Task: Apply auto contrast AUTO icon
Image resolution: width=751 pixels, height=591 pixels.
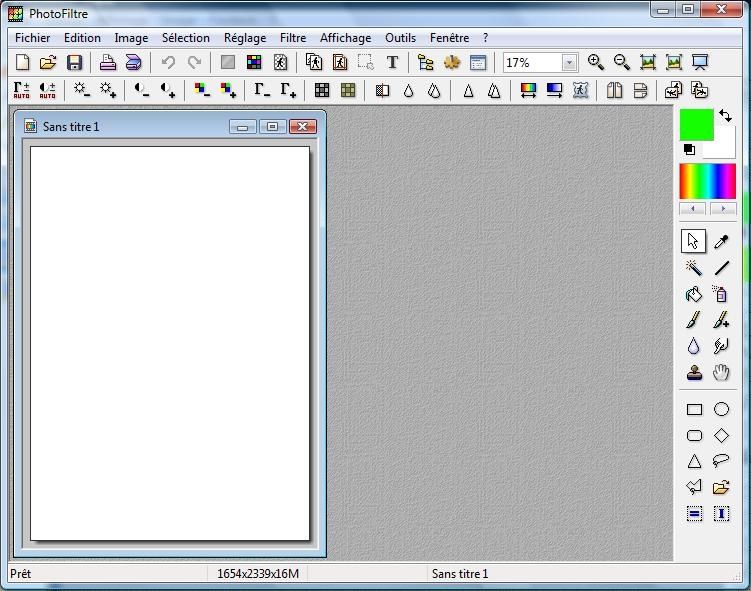Action: coord(47,90)
